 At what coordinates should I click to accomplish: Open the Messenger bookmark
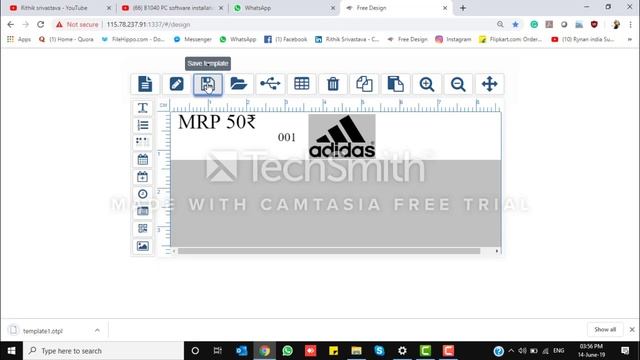(193, 39)
